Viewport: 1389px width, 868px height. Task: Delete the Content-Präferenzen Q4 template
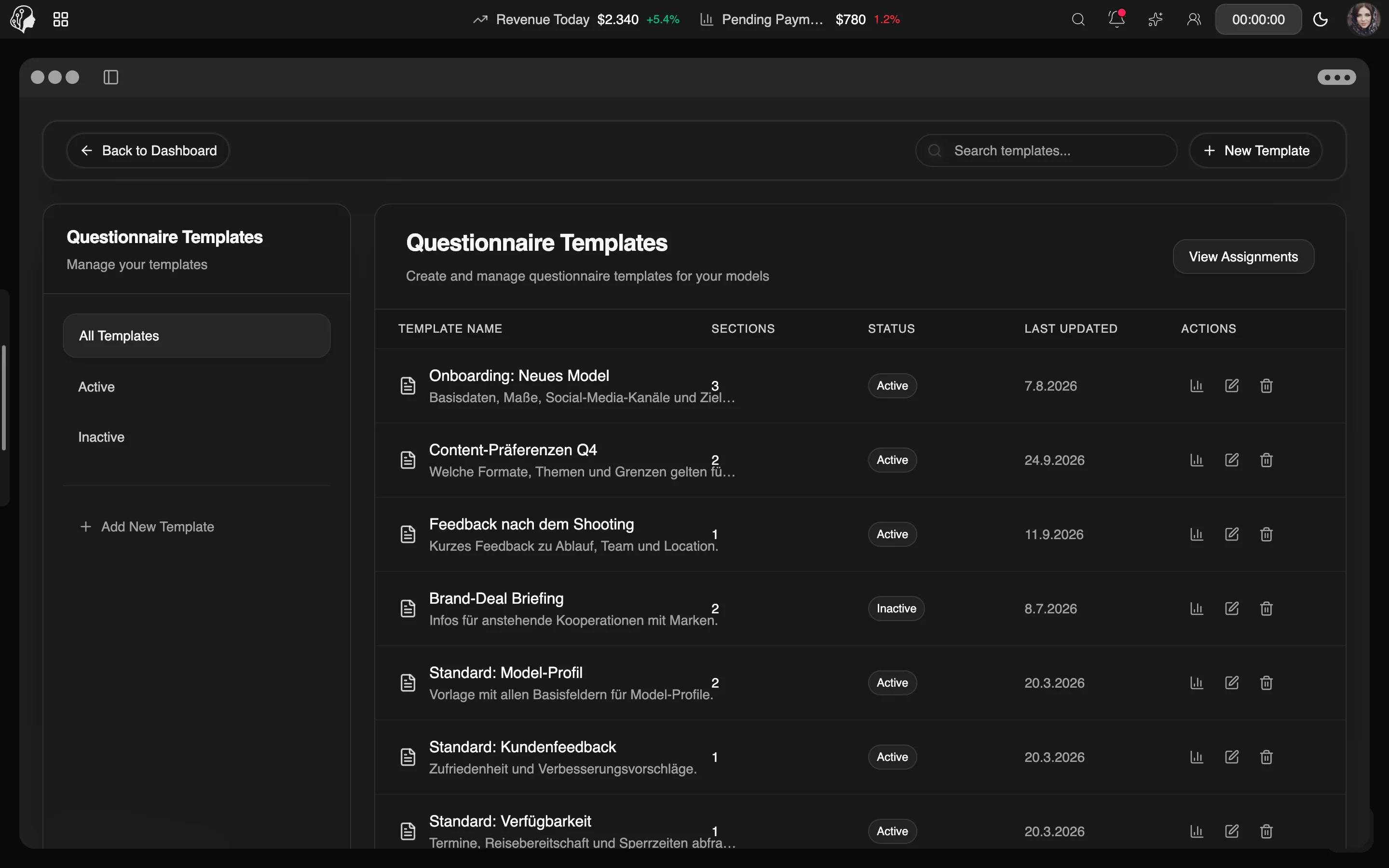[x=1267, y=460]
